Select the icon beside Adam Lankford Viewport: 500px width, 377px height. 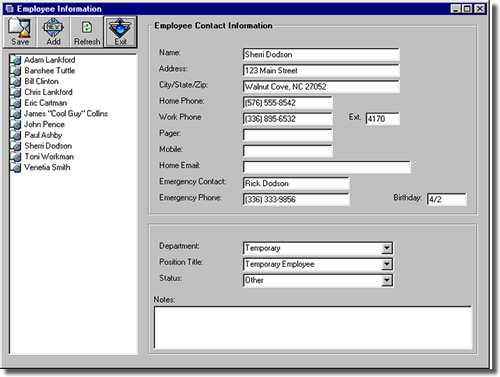(x=16, y=60)
